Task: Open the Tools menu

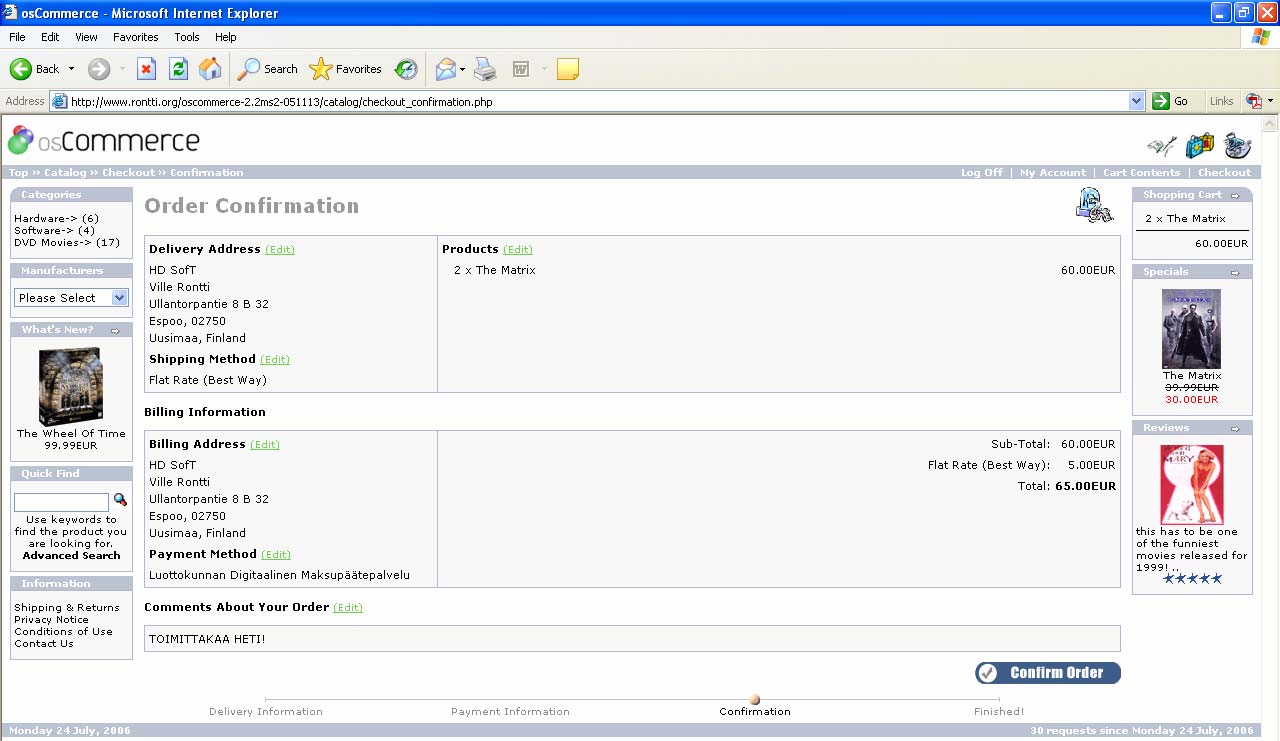Action: click(187, 37)
